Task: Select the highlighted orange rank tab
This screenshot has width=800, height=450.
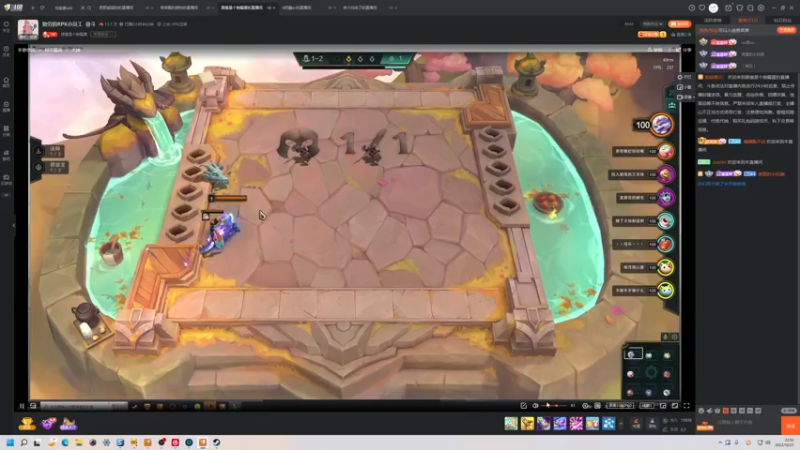Action: tap(747, 20)
